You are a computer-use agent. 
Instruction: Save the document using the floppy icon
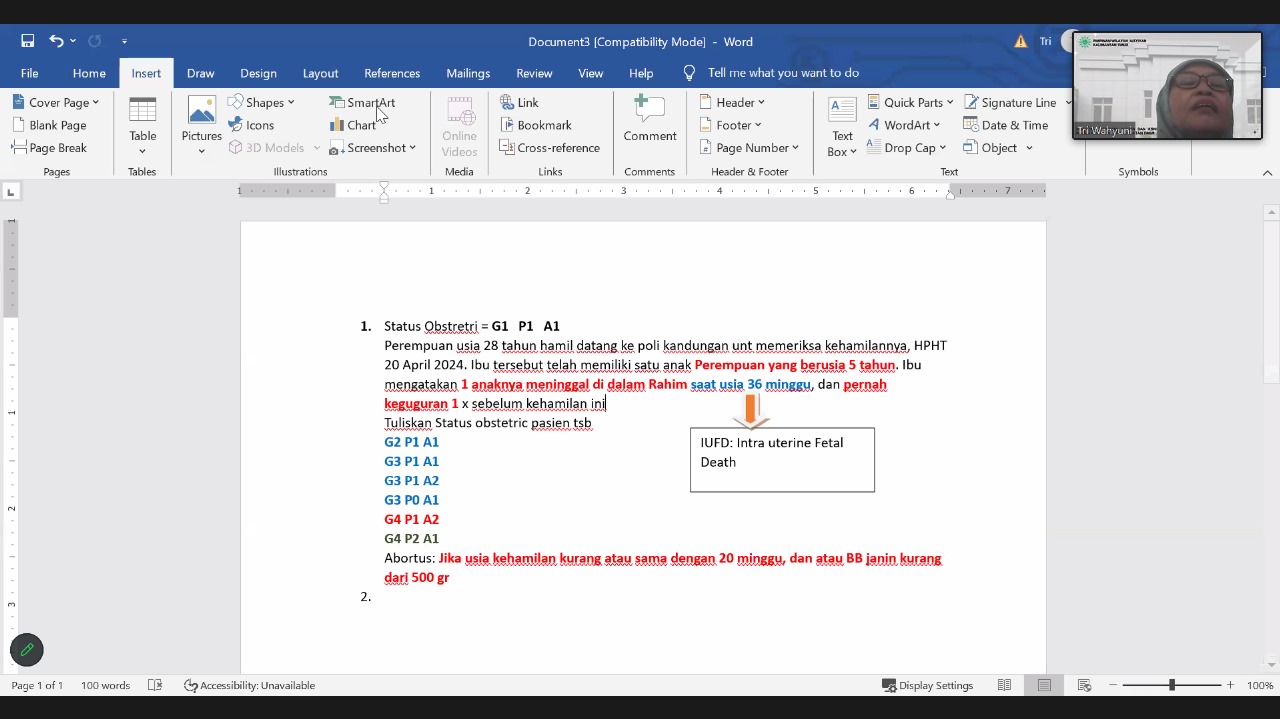pyautogui.click(x=28, y=41)
